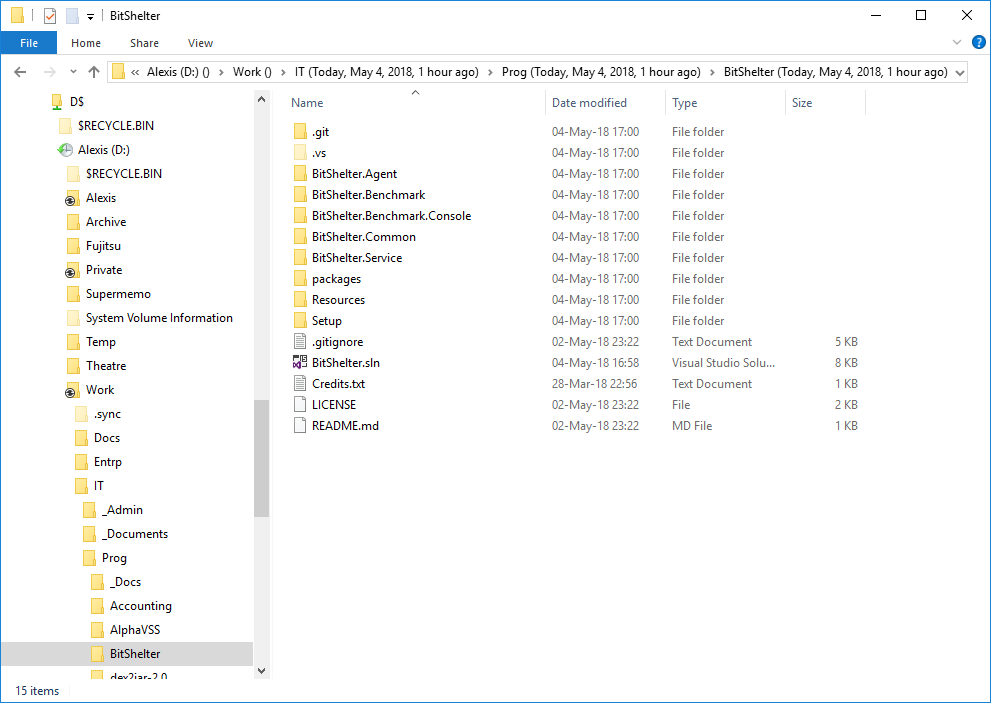Open address bar history dropdown
Viewport: 991px width, 703px height.
click(x=959, y=72)
